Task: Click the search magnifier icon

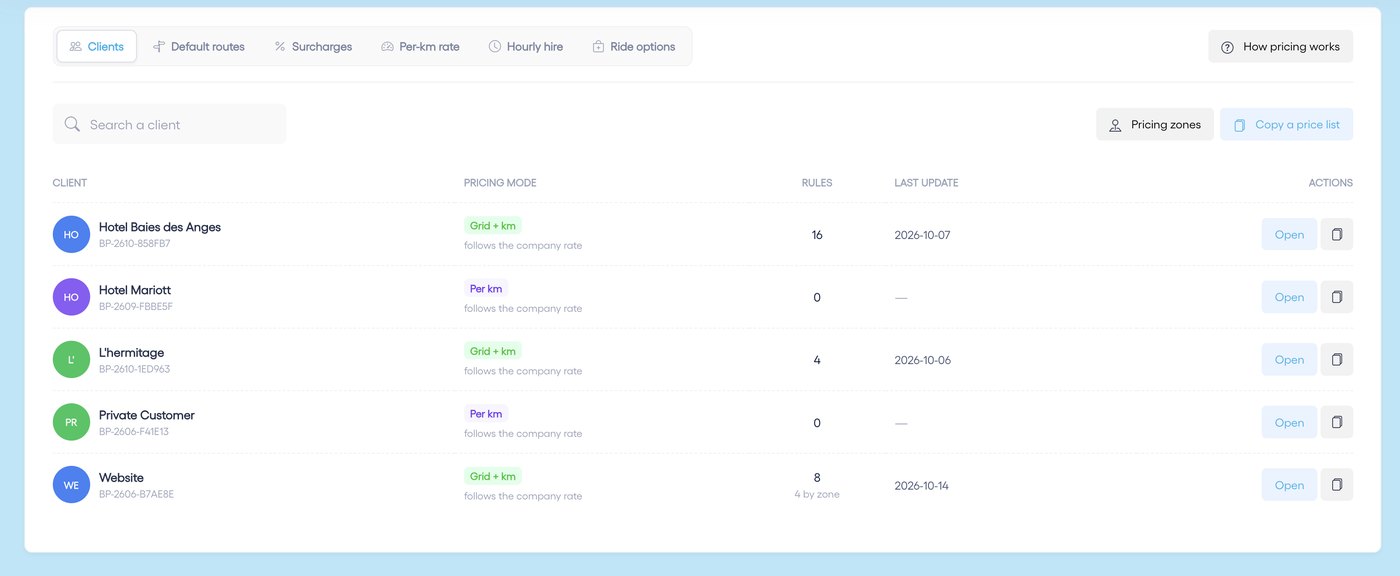Action: point(72,124)
